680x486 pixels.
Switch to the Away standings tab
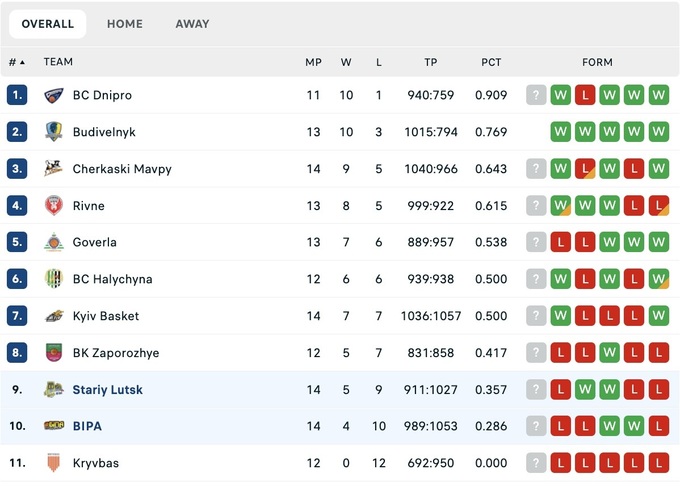tap(192, 24)
